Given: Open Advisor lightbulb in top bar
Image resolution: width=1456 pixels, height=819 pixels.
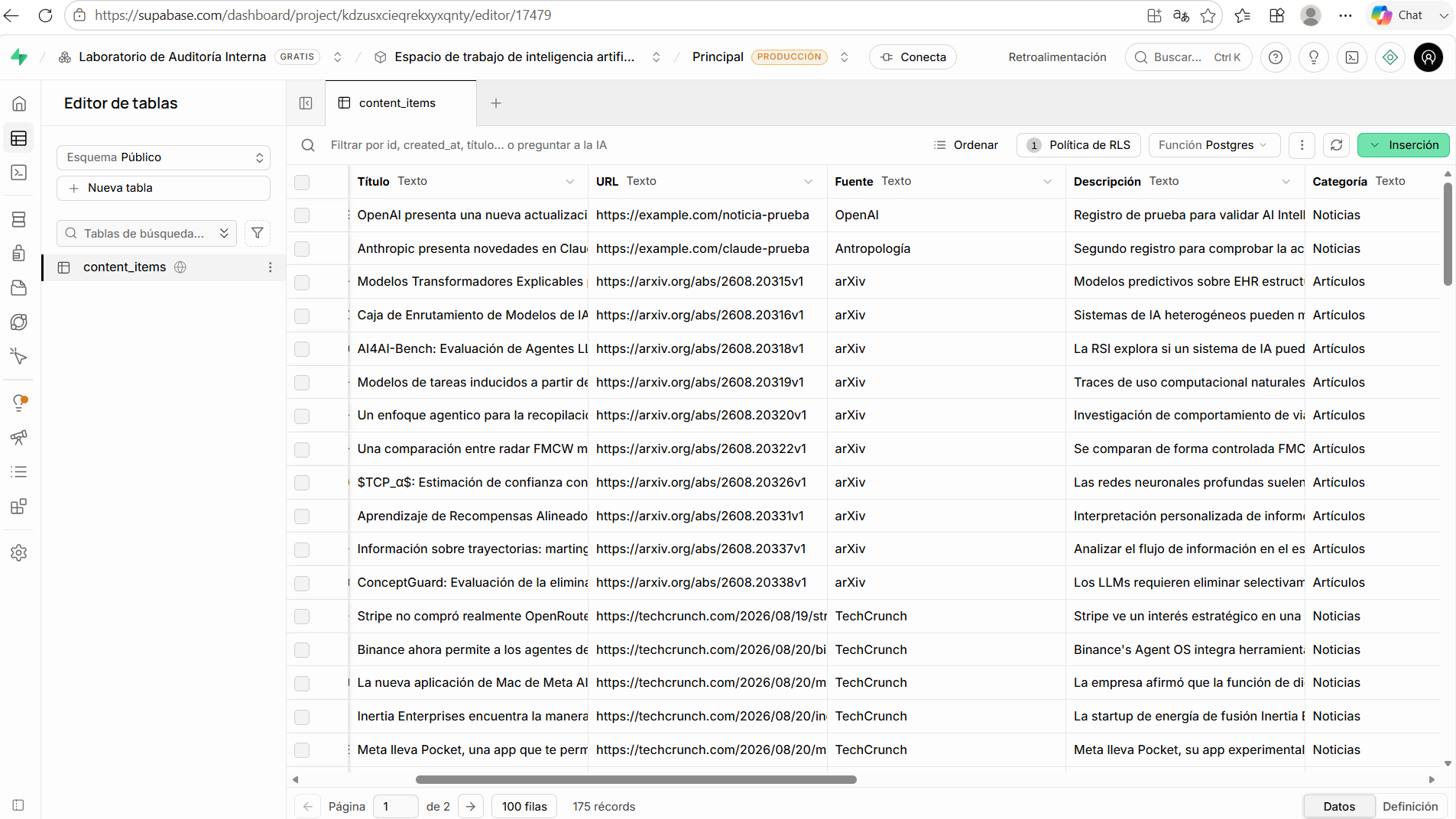Looking at the screenshot, I should pyautogui.click(x=1314, y=57).
